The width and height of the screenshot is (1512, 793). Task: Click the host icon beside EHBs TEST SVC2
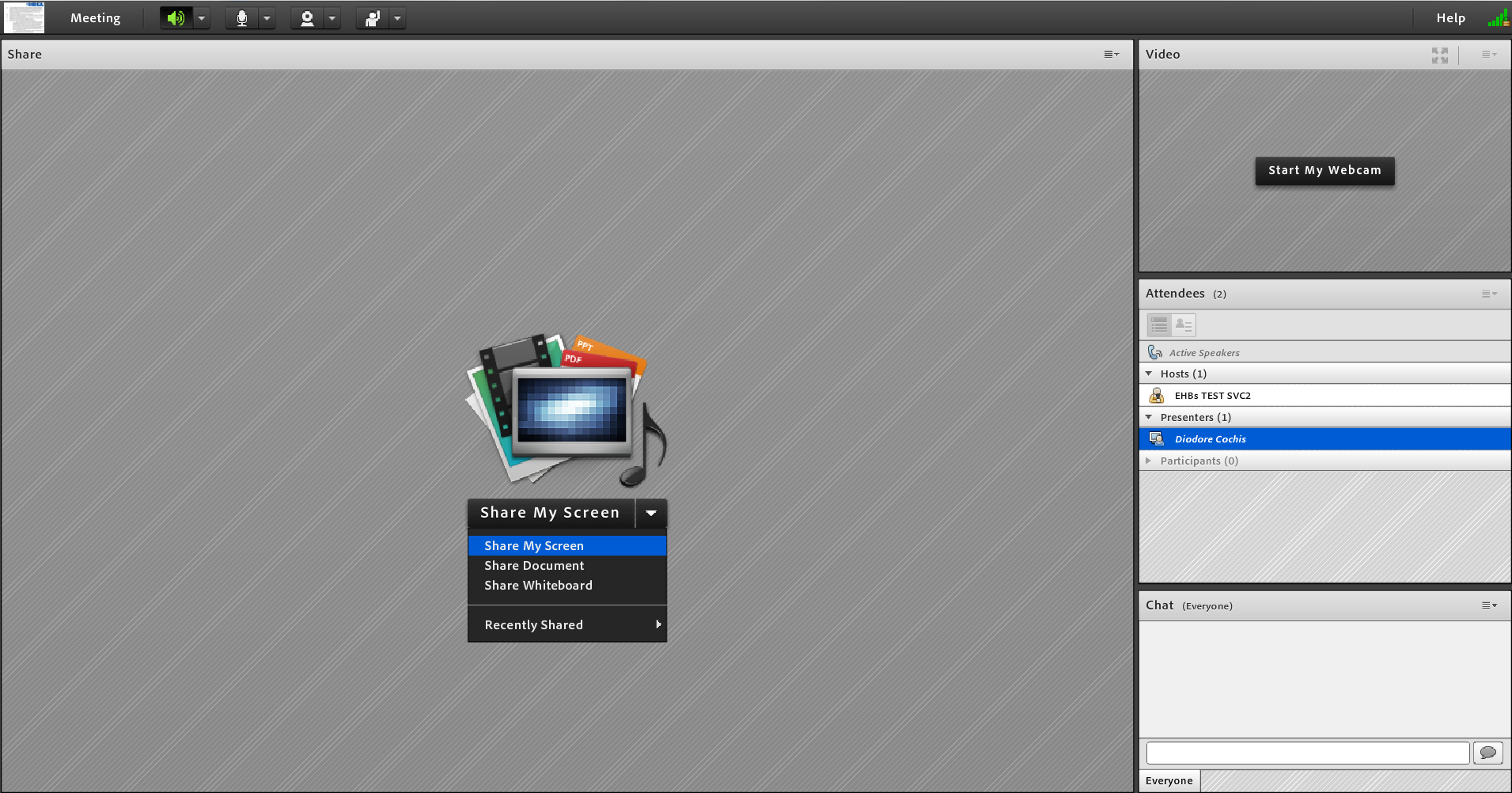tap(1156, 395)
